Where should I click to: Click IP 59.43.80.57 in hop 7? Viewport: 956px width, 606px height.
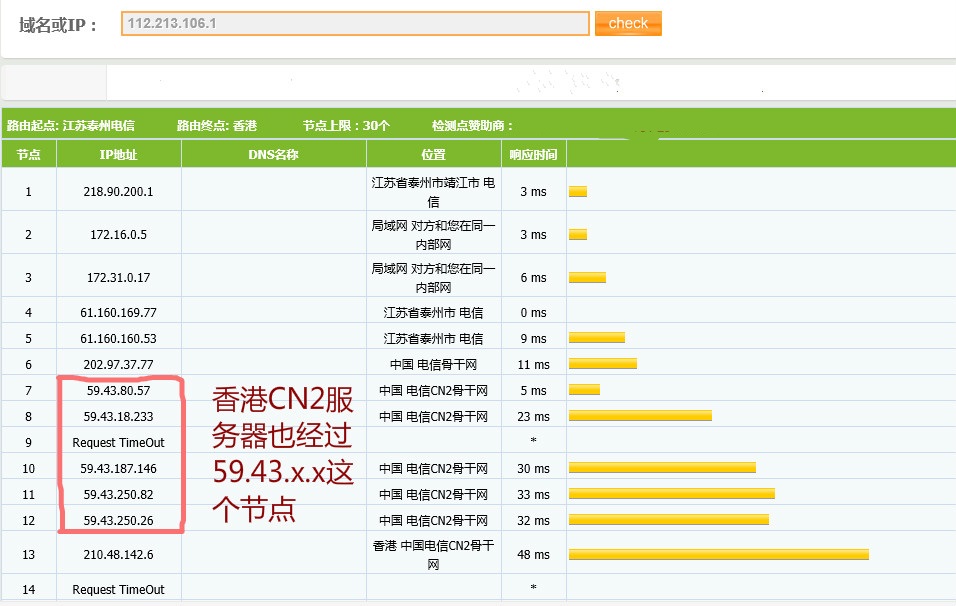118,391
